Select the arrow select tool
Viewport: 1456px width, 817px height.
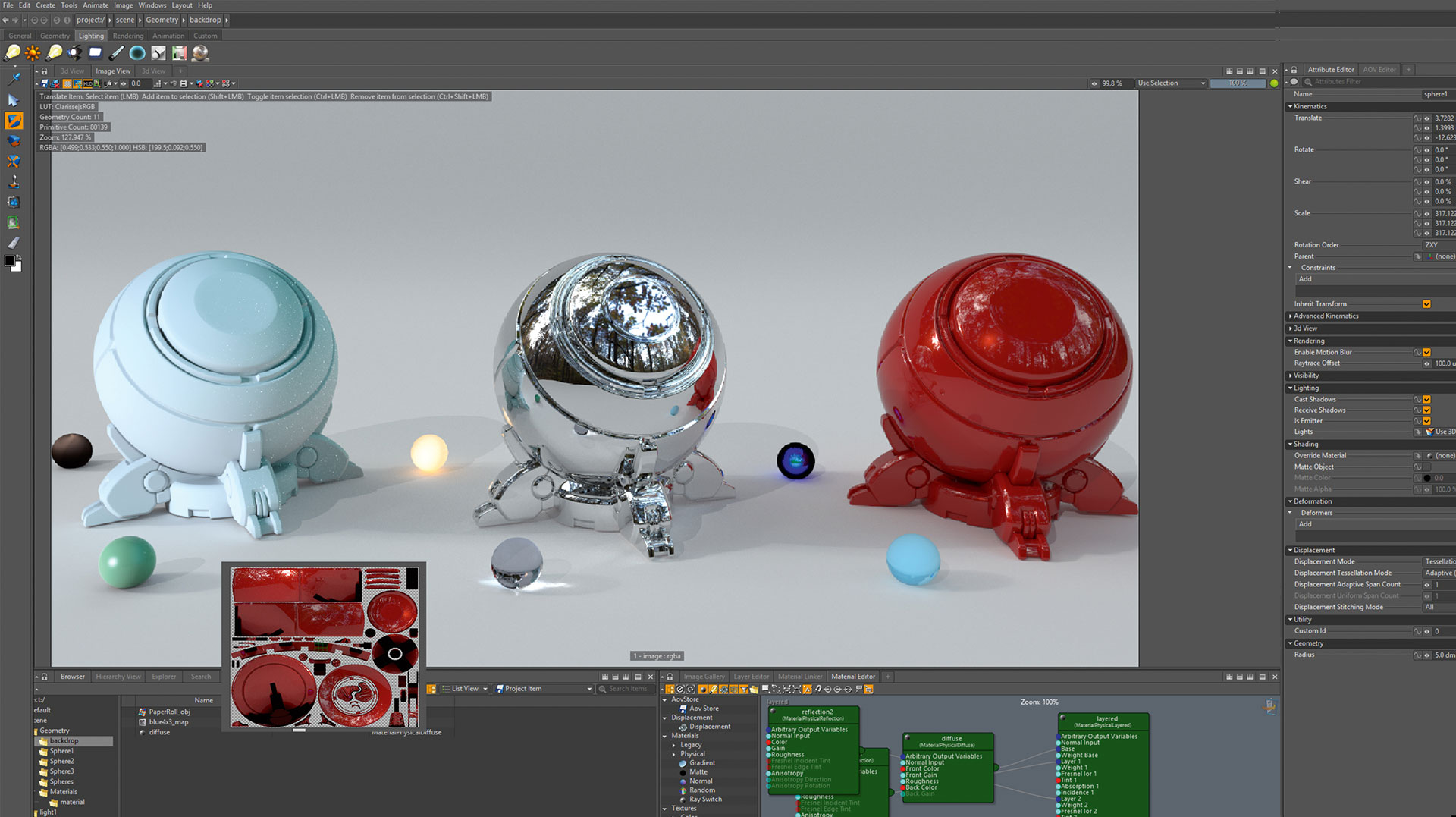[x=14, y=100]
